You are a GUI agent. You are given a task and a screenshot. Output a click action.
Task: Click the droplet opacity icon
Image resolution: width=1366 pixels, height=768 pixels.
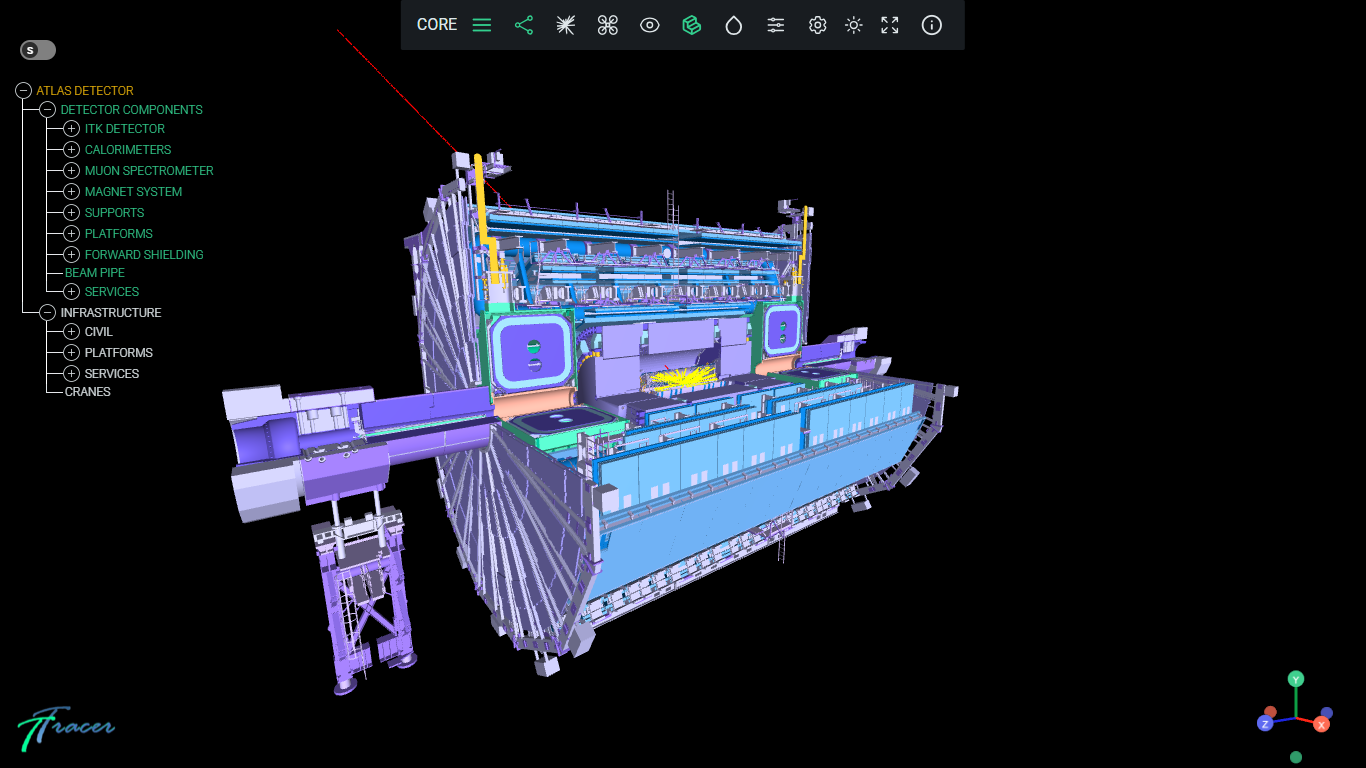coord(734,25)
